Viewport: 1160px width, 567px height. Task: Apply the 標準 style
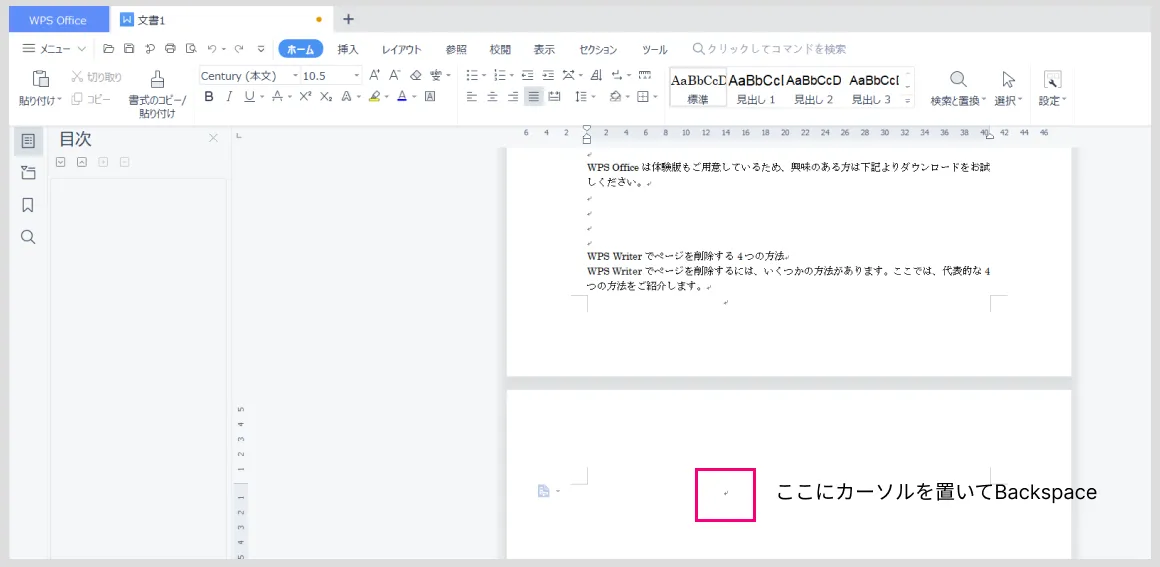click(698, 87)
